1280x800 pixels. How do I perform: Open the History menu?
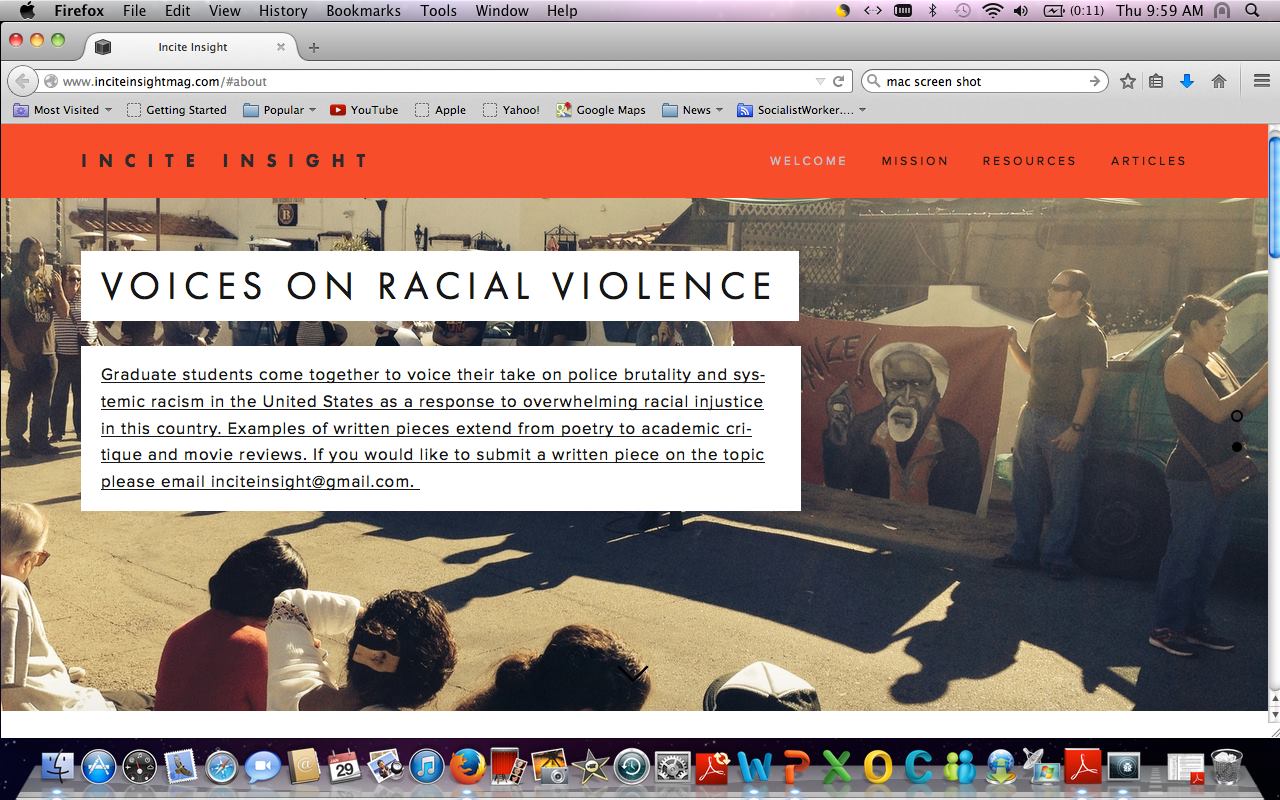point(283,11)
